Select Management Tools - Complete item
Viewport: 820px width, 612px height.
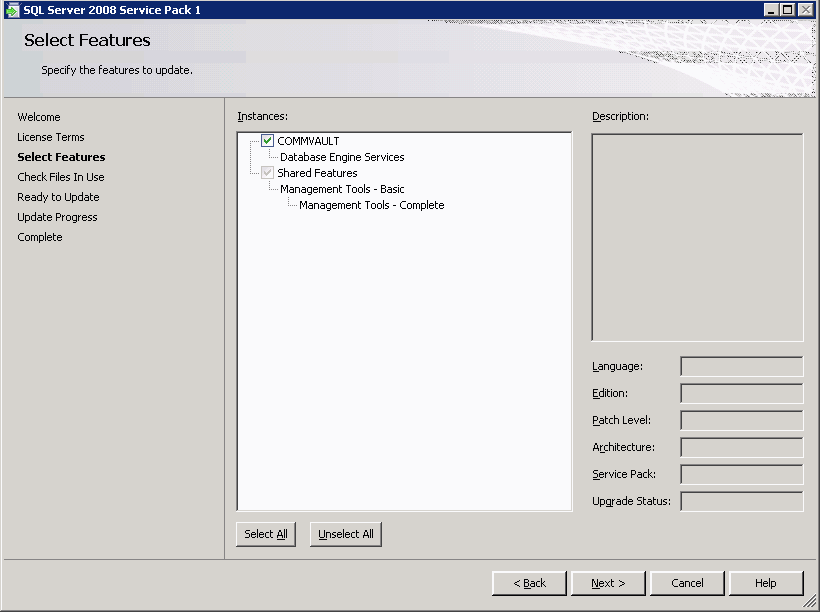pos(371,205)
